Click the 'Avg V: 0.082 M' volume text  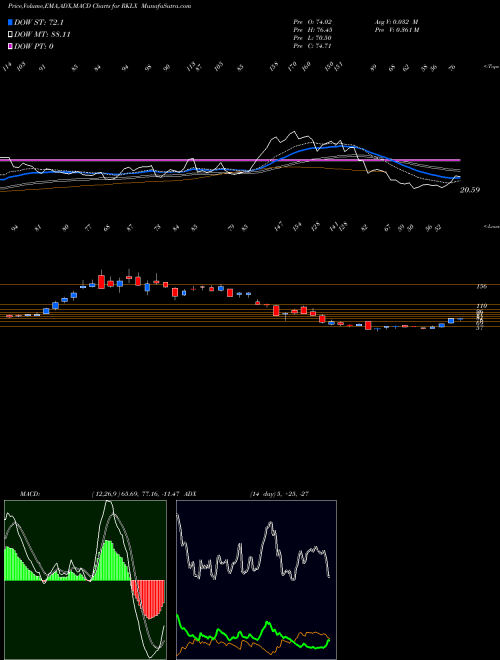pyautogui.click(x=395, y=21)
